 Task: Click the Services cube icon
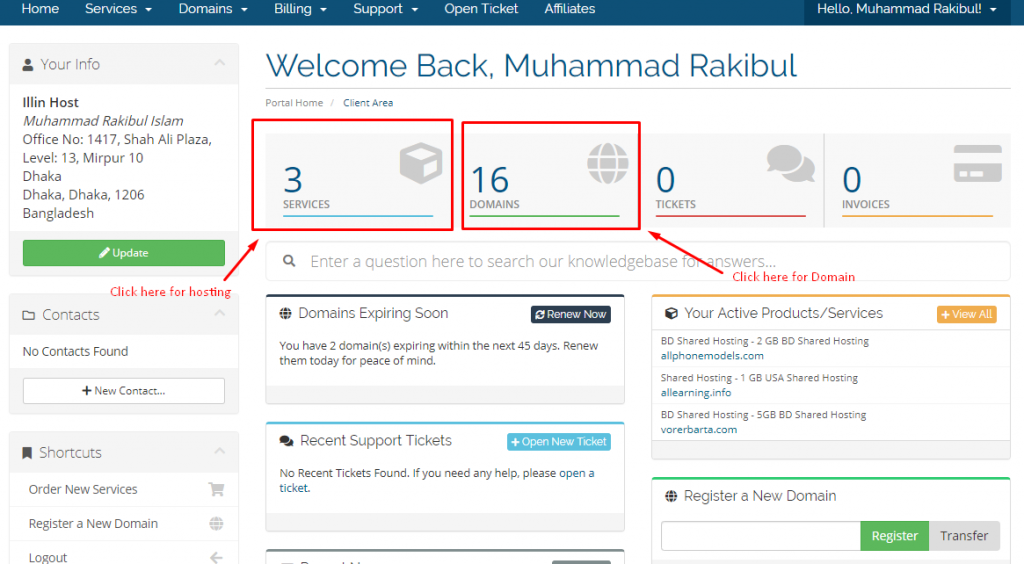click(420, 164)
